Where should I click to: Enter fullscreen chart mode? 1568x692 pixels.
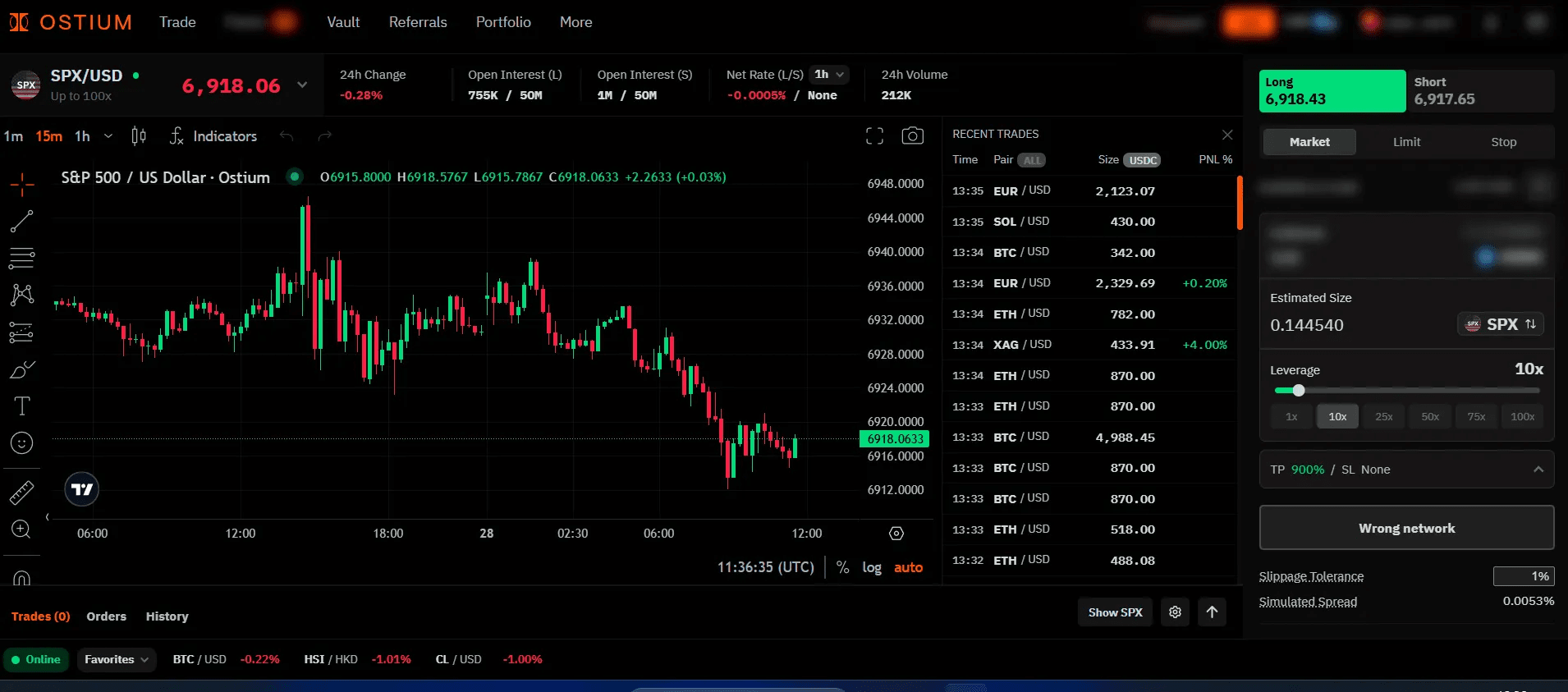(875, 136)
